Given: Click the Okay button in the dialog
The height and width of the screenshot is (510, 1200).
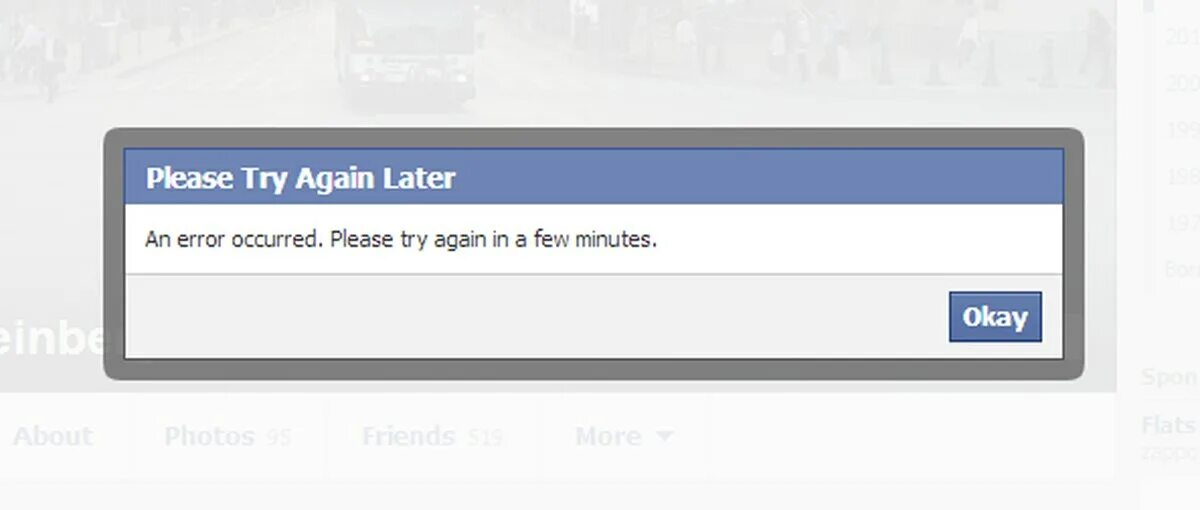Looking at the screenshot, I should pos(995,317).
